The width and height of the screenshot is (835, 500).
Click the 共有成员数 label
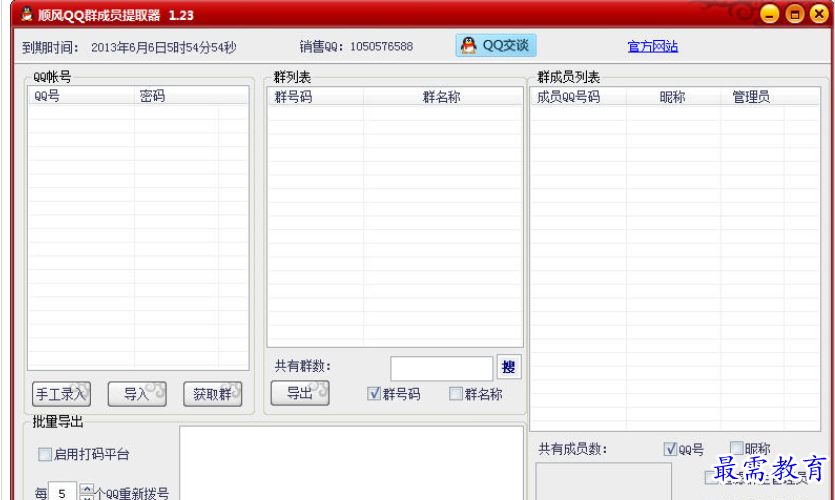coord(572,449)
